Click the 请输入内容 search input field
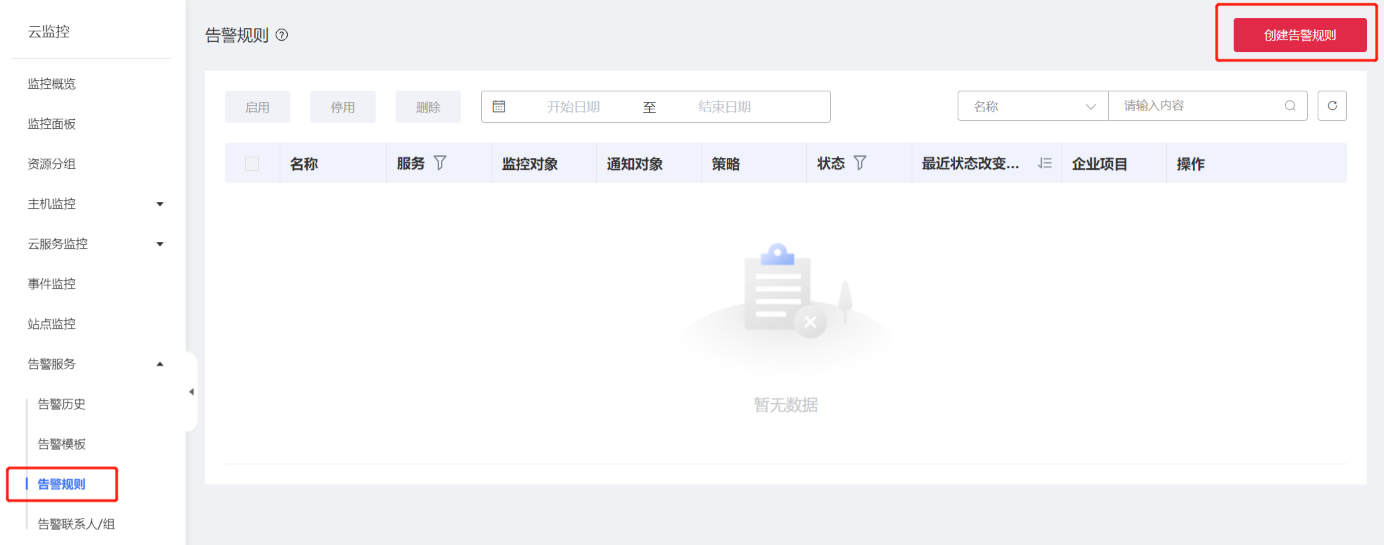Screen dimensions: 1384x545 click(x=1198, y=106)
